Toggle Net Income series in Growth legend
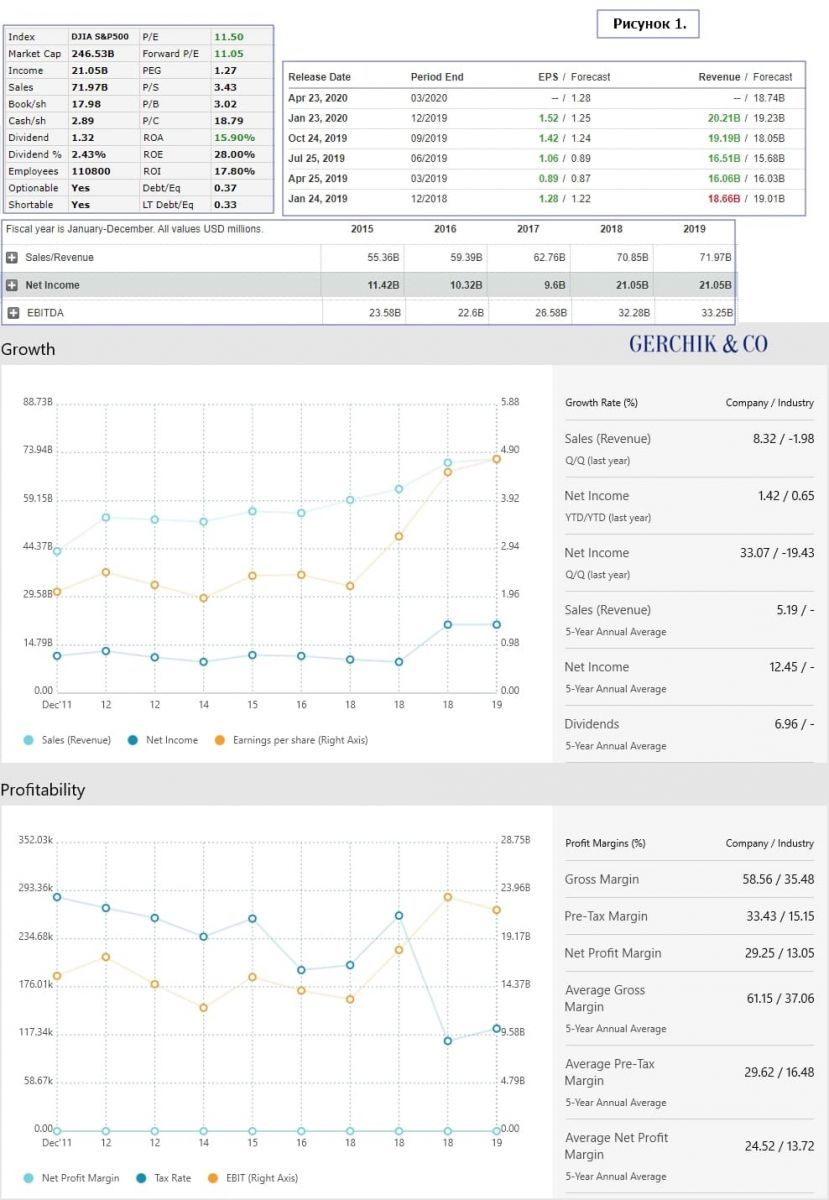 pos(133,740)
